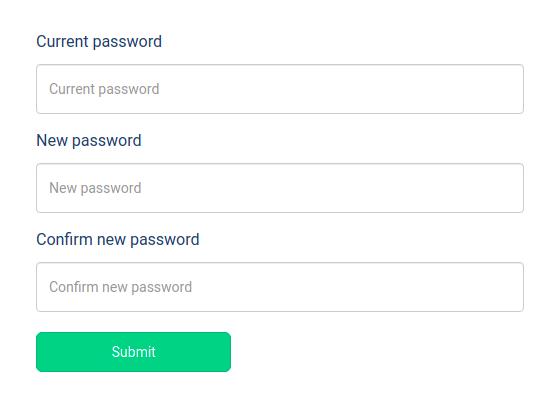Click the "Submit" text on the button
Image resolution: width=560 pixels, height=410 pixels.
134,352
